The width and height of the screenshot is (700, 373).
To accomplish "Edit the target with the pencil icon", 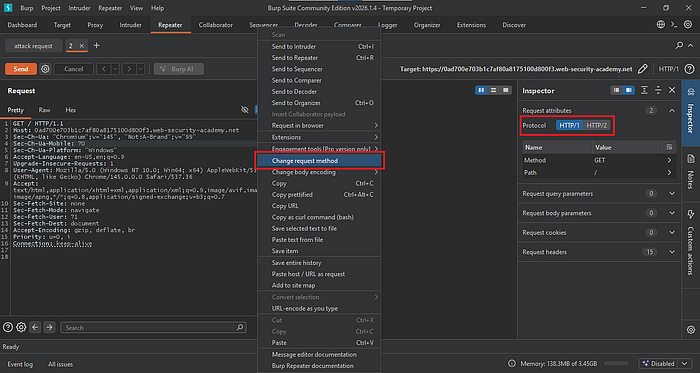I will pyautogui.click(x=642, y=69).
